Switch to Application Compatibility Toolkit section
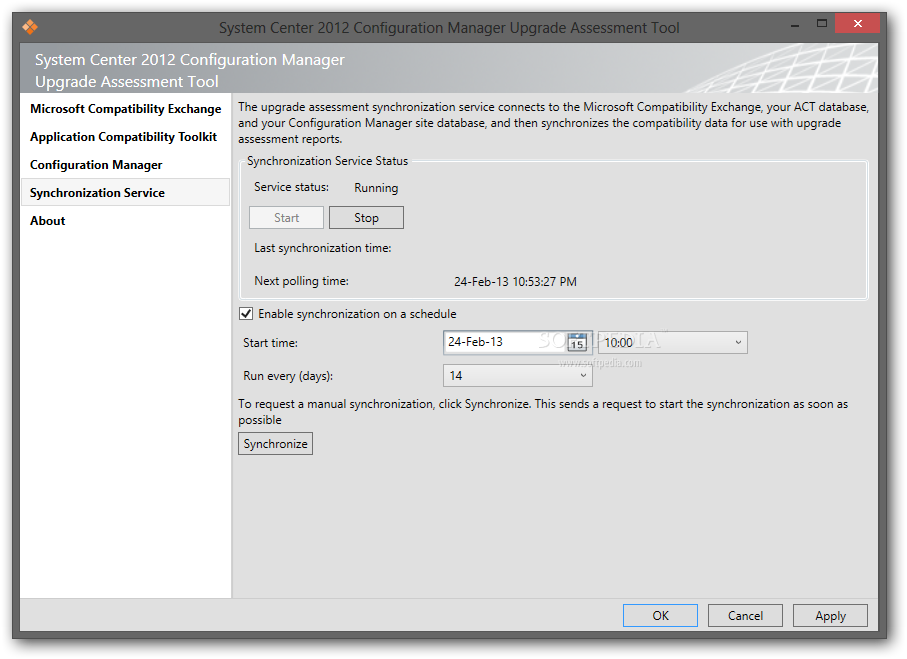The height and width of the screenshot is (659, 907). (123, 137)
